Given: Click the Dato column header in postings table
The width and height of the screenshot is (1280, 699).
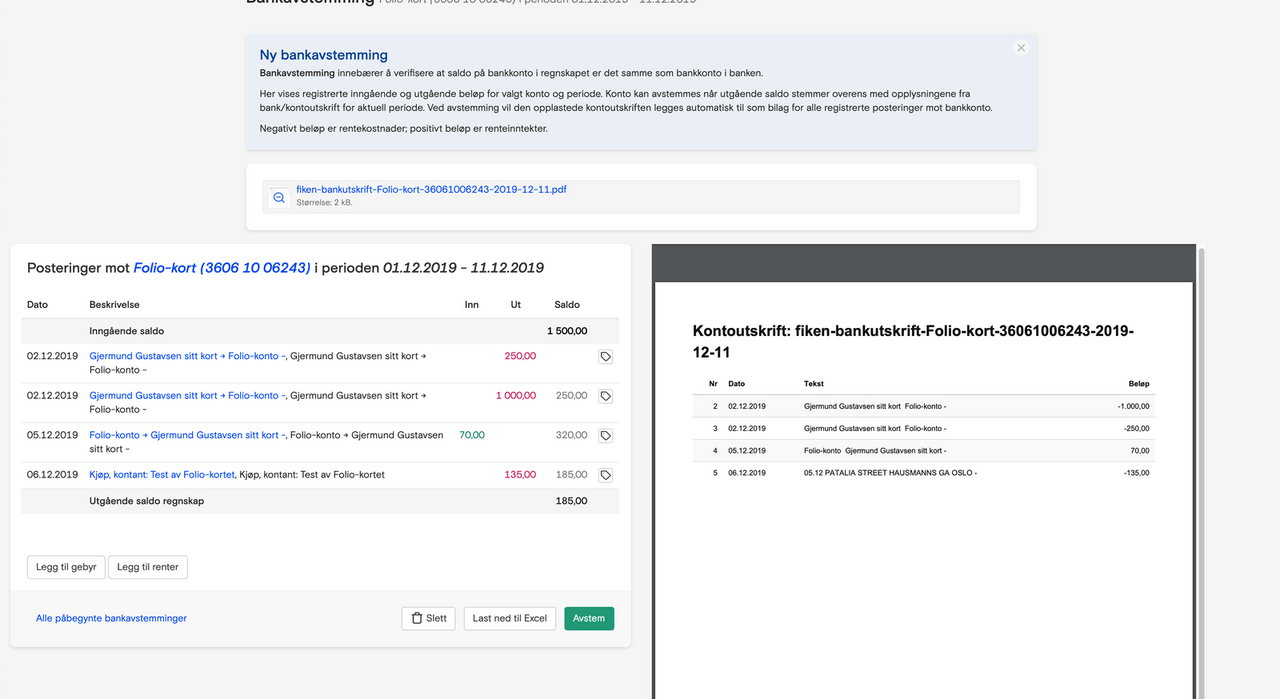Looking at the screenshot, I should 37,305.
